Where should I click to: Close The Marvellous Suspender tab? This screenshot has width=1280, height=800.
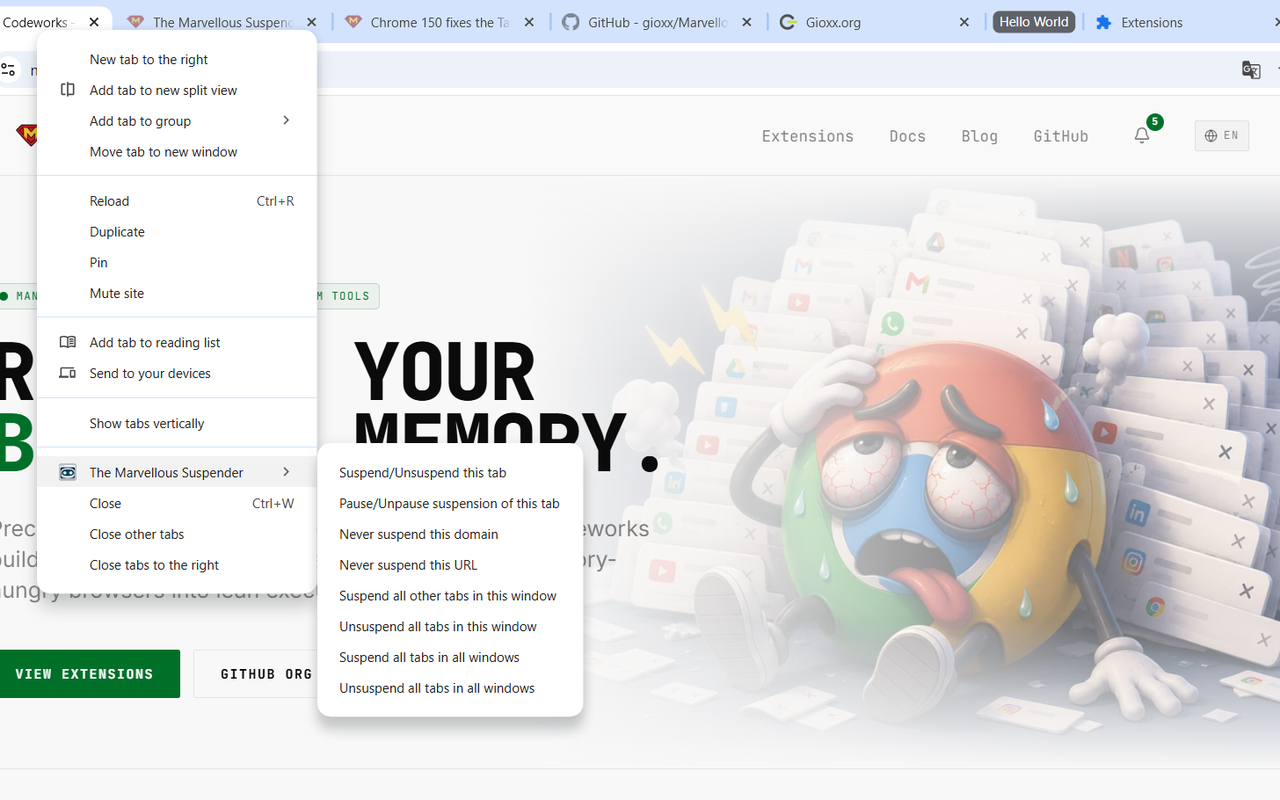(311, 22)
